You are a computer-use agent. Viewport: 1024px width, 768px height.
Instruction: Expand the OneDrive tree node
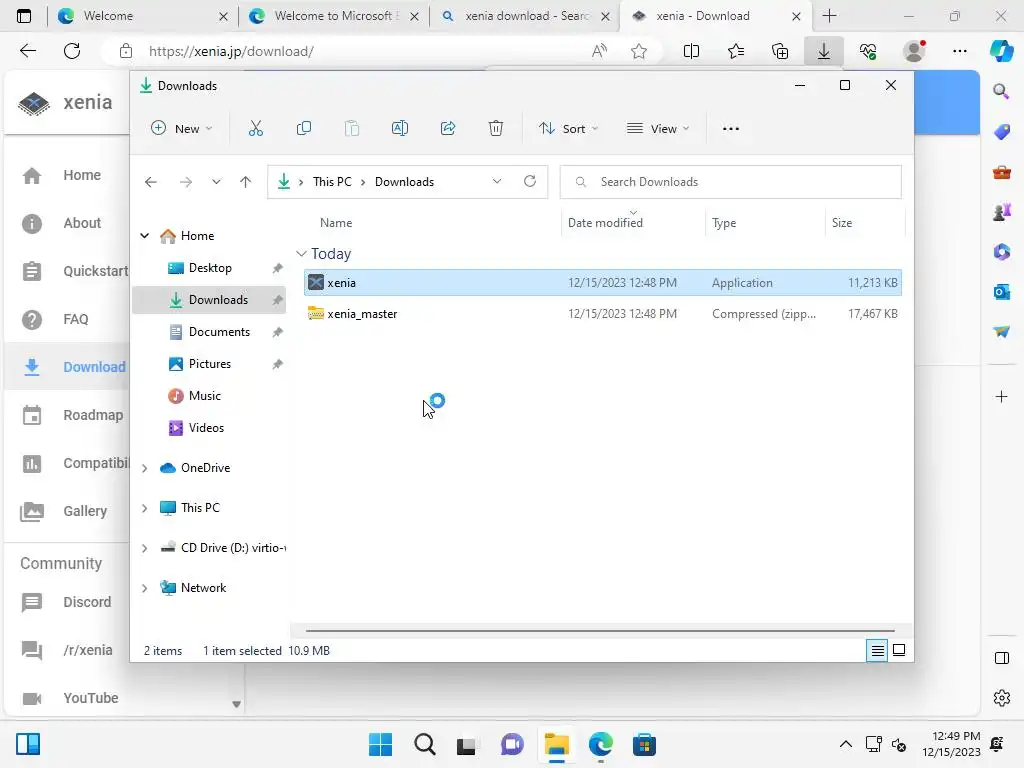[x=144, y=468]
